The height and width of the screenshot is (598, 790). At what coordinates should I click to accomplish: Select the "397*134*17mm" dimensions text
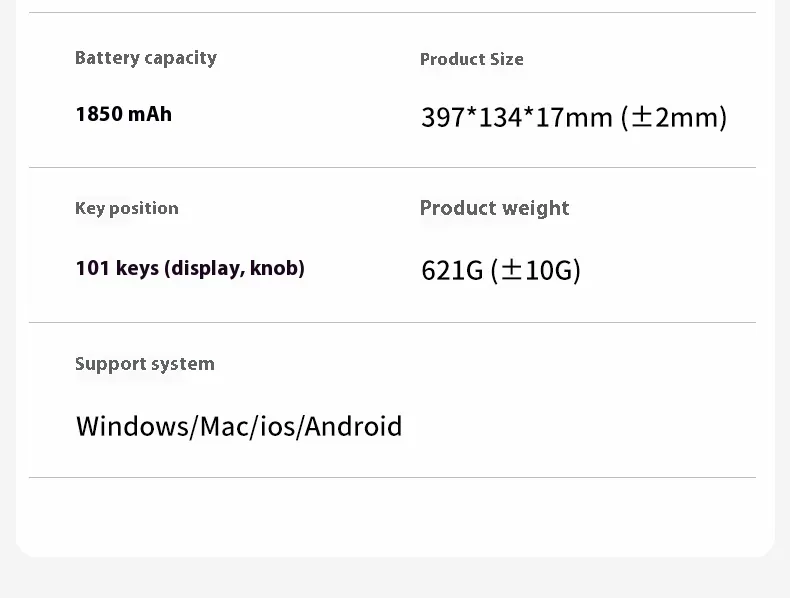[516, 118]
